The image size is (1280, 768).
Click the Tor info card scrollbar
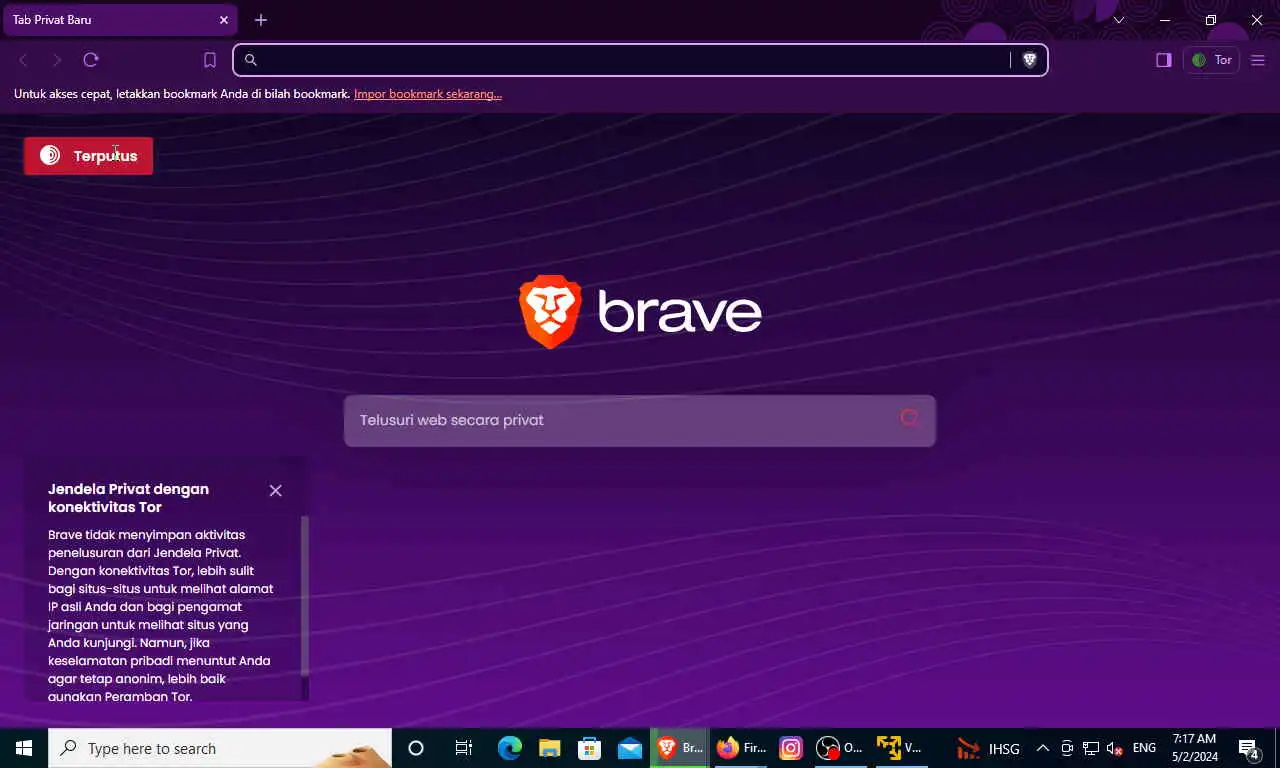coord(305,595)
